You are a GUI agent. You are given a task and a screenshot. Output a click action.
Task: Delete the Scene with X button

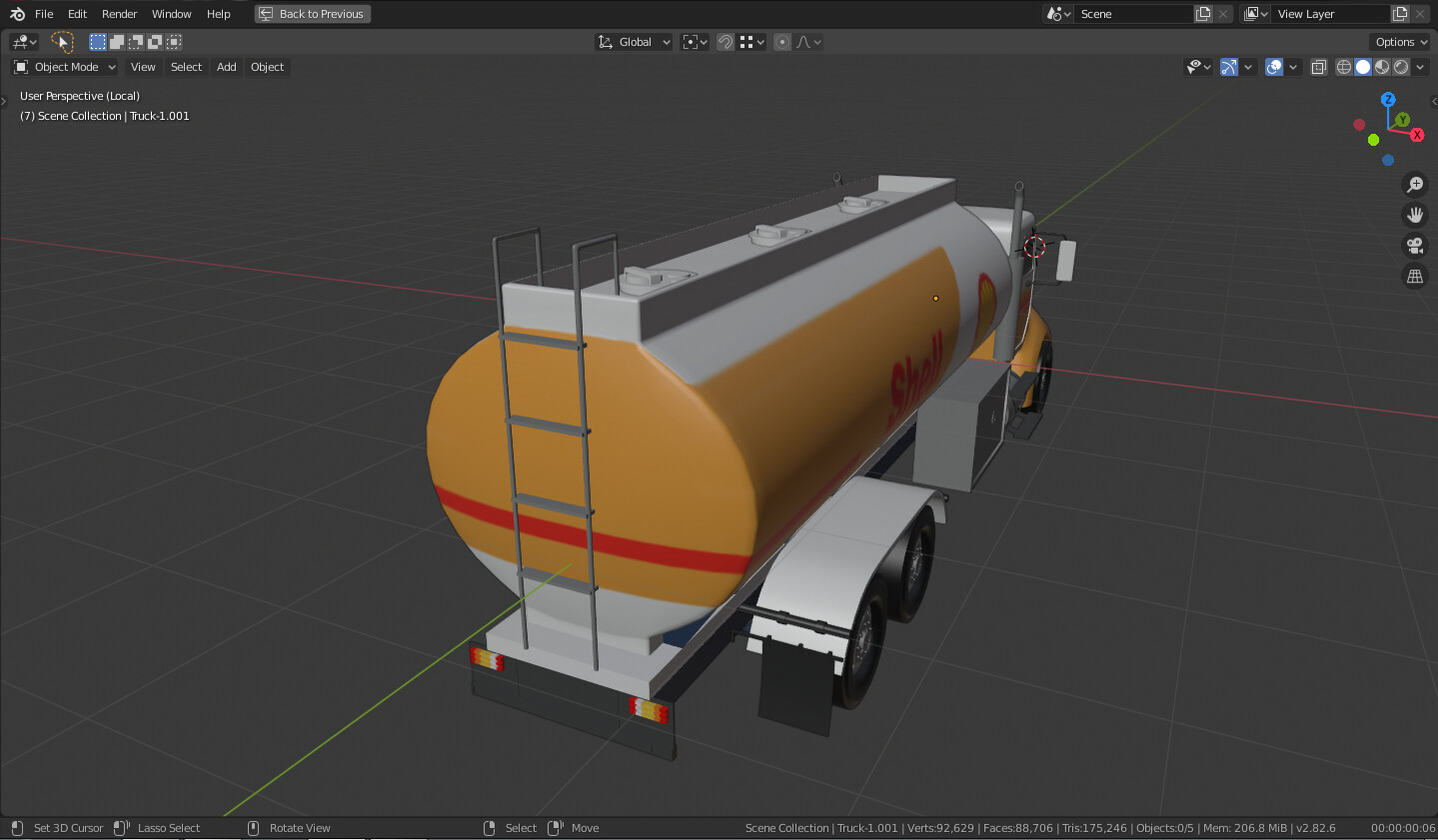pos(1223,14)
